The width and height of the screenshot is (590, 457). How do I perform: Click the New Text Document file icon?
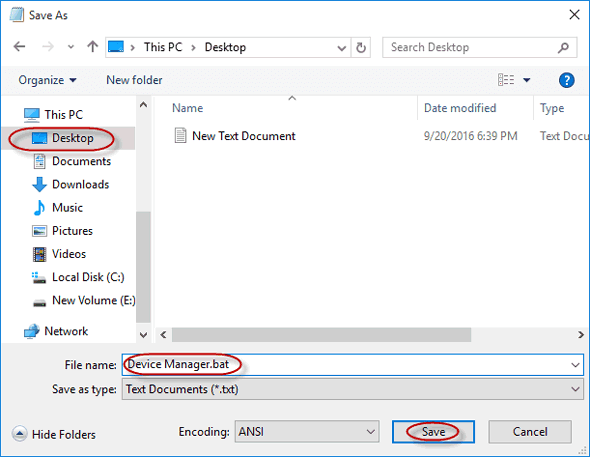pos(180,135)
